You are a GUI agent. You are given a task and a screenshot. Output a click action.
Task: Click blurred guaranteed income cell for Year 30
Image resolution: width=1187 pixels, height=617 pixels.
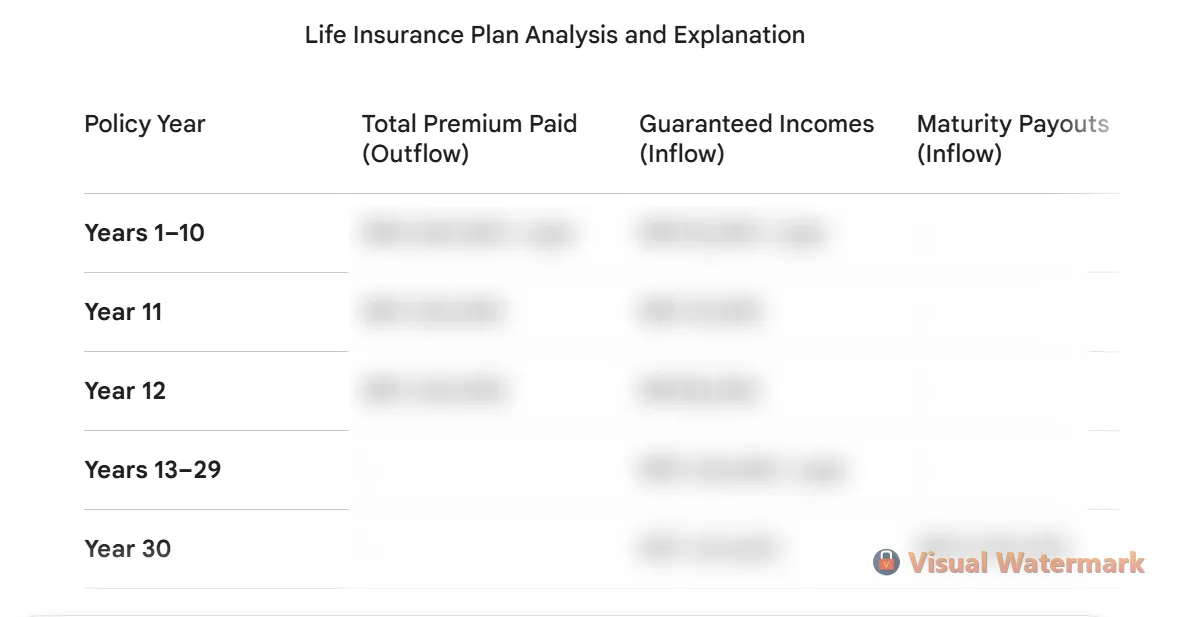pyautogui.click(x=708, y=548)
